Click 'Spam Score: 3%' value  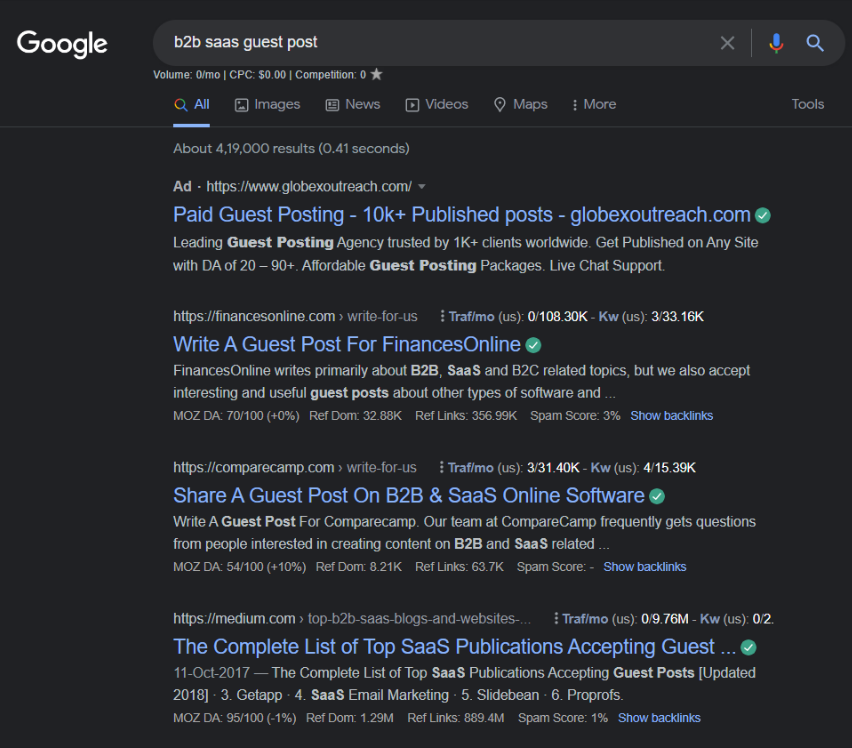pos(575,416)
